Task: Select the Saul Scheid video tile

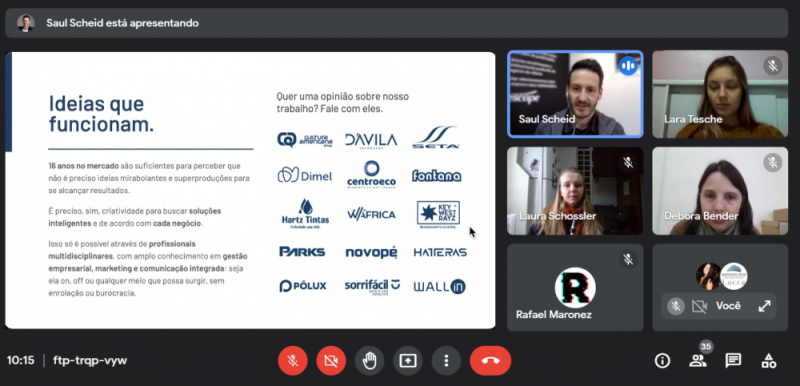Action: click(x=575, y=94)
